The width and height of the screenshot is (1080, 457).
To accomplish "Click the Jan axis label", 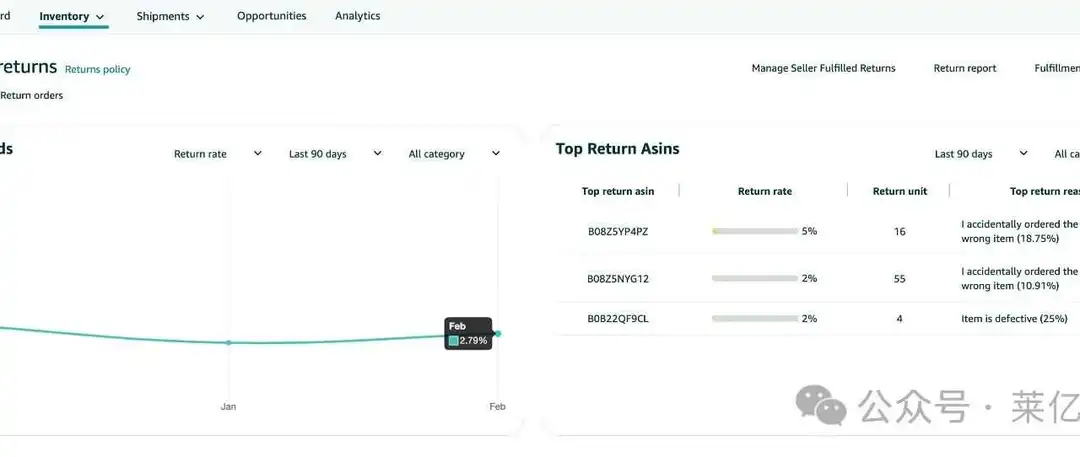I will point(229,407).
